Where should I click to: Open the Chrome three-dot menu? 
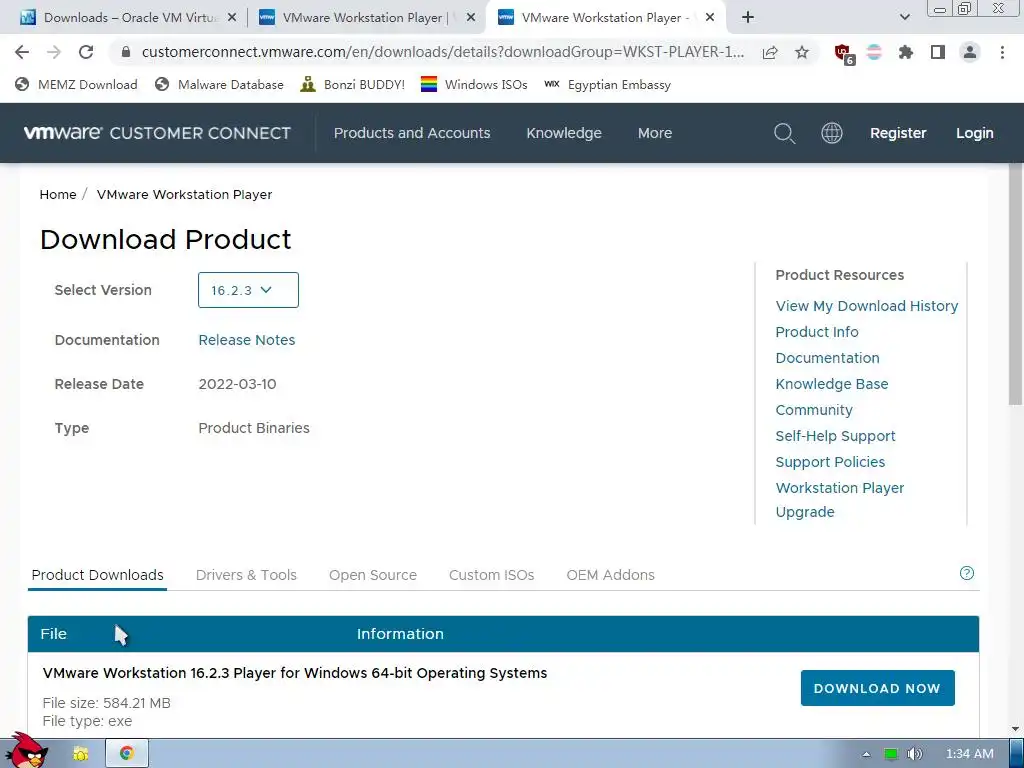(1002, 52)
